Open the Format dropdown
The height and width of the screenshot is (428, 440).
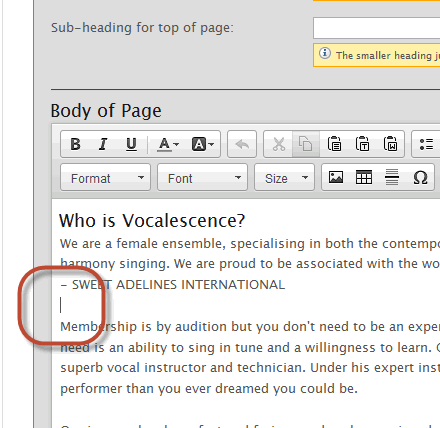click(x=105, y=177)
